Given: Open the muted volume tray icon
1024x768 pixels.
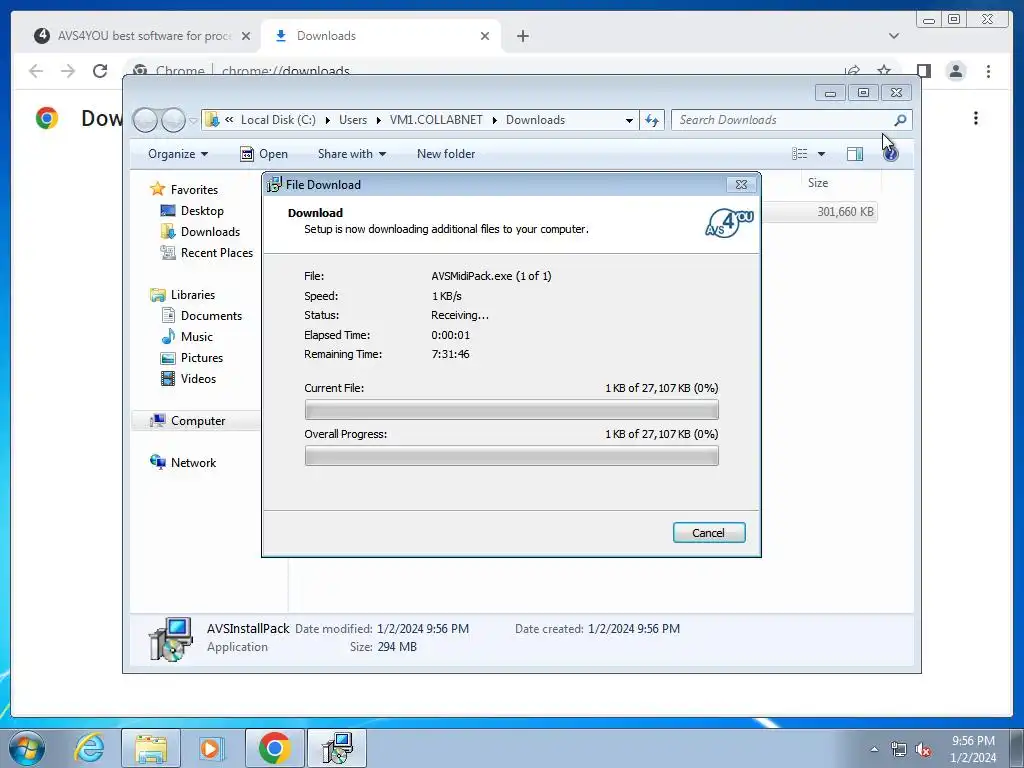Looking at the screenshot, I should point(923,749).
